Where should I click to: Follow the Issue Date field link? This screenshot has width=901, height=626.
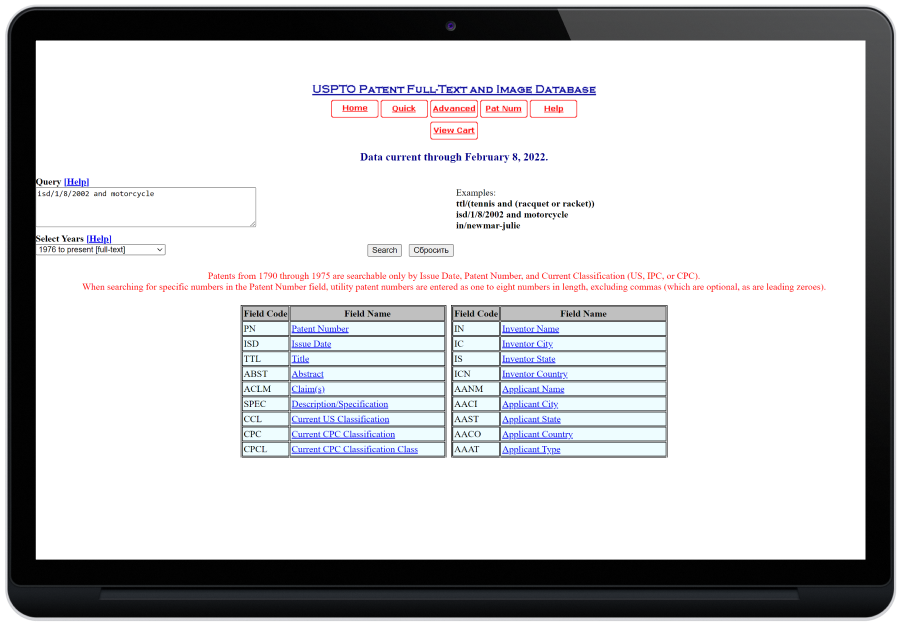pyautogui.click(x=311, y=344)
